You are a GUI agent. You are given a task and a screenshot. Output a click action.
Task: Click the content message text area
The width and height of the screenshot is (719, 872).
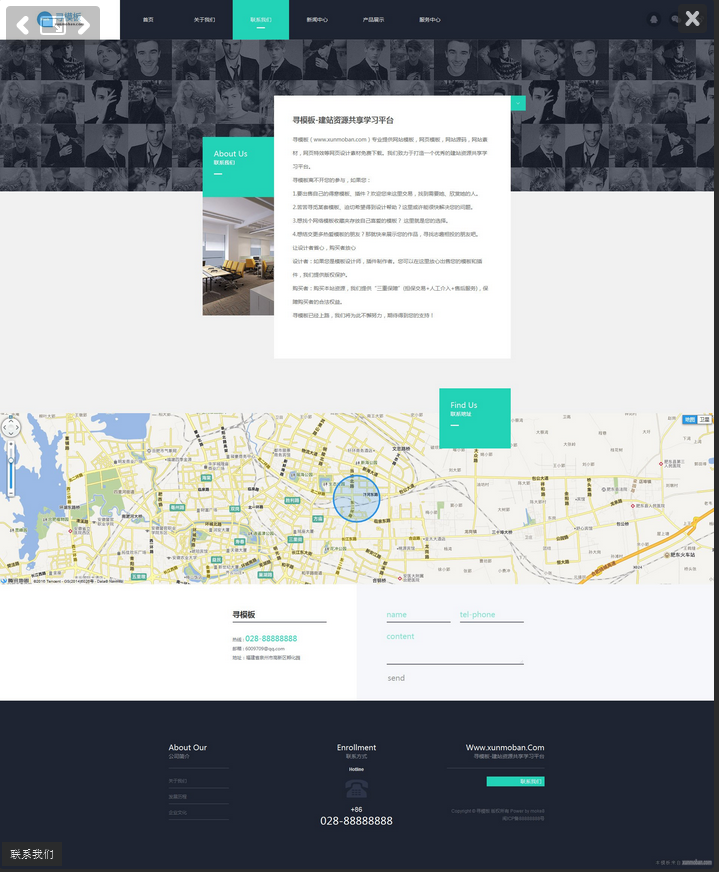pyautogui.click(x=454, y=648)
